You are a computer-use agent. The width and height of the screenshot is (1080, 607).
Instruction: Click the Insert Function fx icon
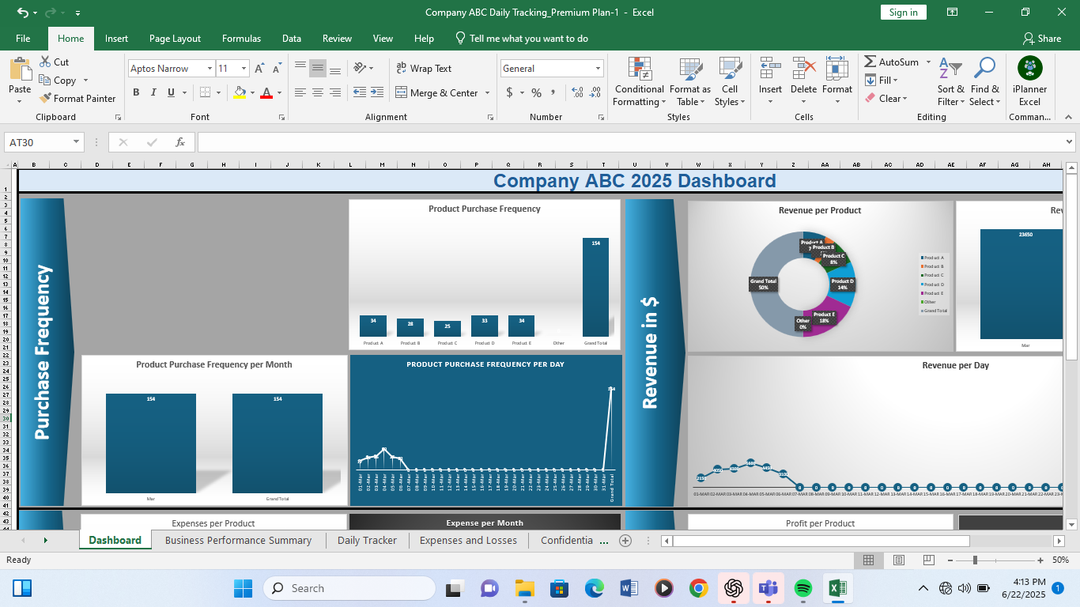180,142
